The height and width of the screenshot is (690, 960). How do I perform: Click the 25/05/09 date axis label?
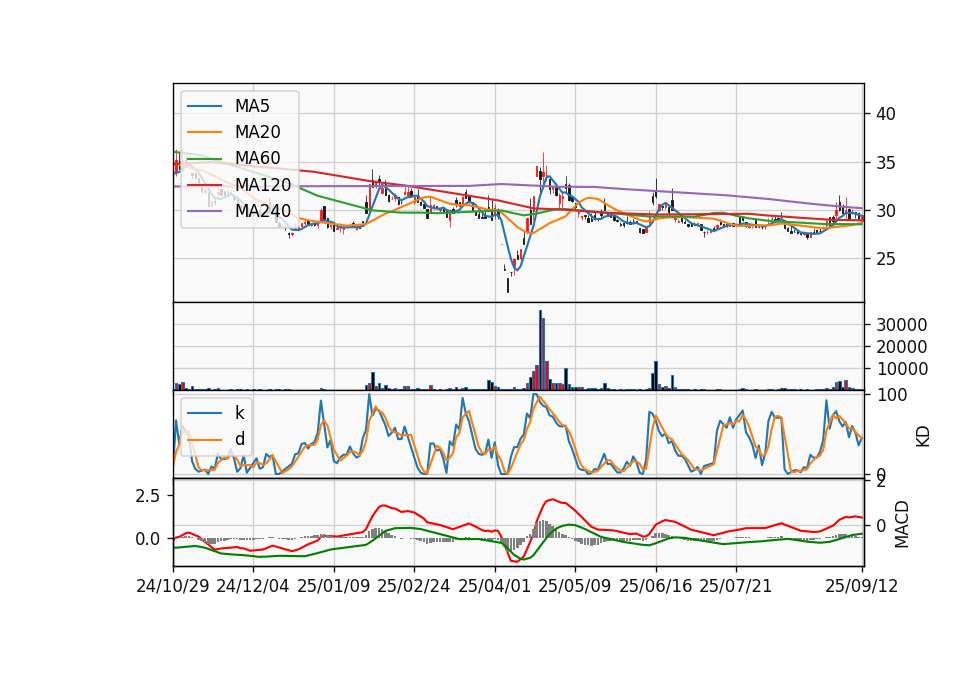(575, 586)
